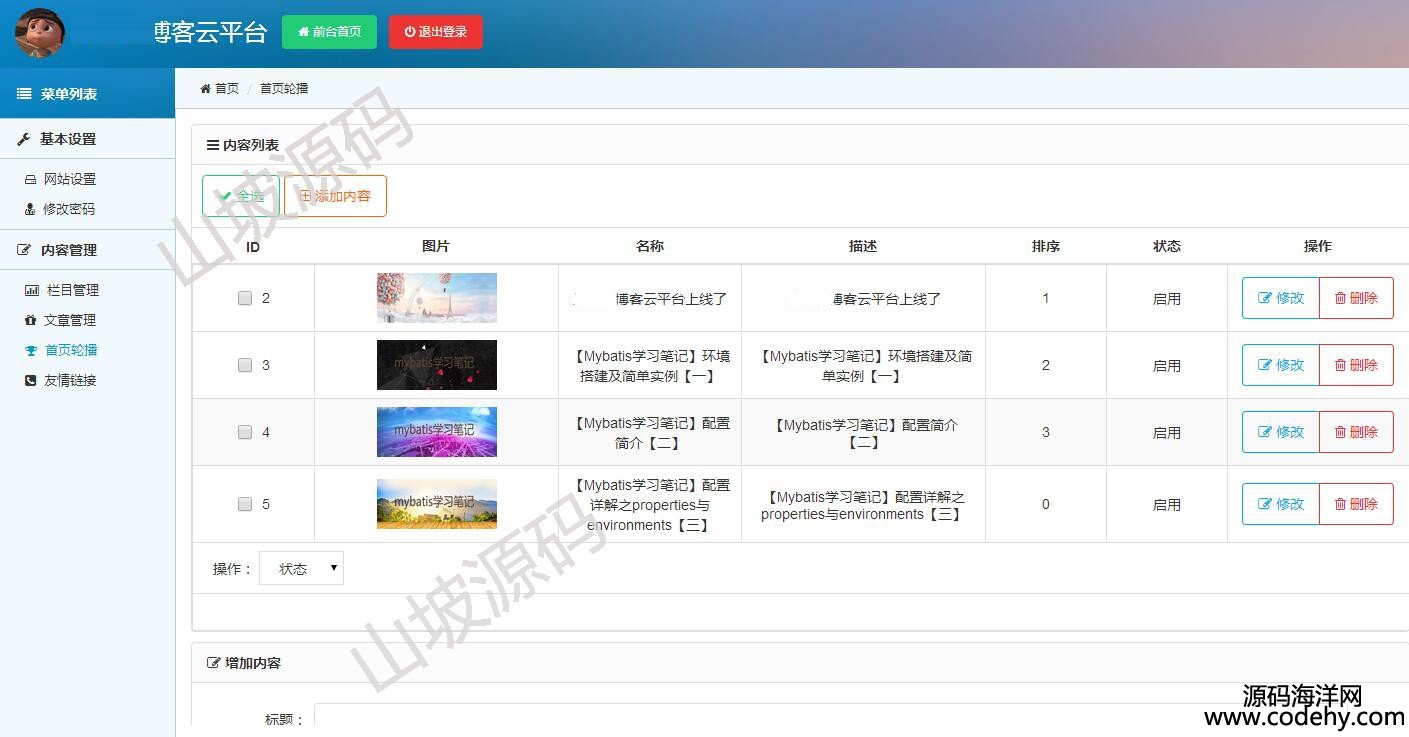Collapse the 内容管理 sidebar section

pyautogui.click(x=68, y=250)
